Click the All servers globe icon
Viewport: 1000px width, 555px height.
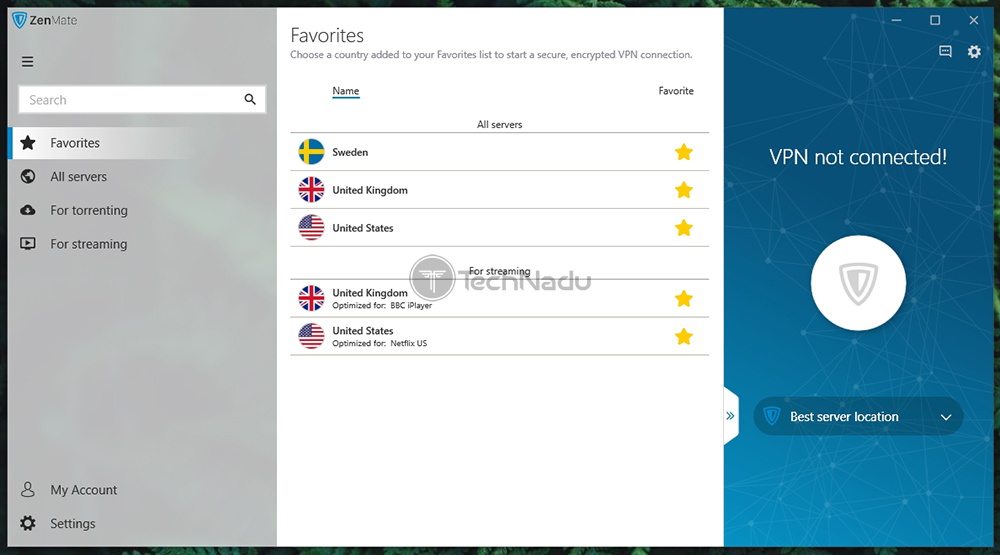click(x=28, y=177)
